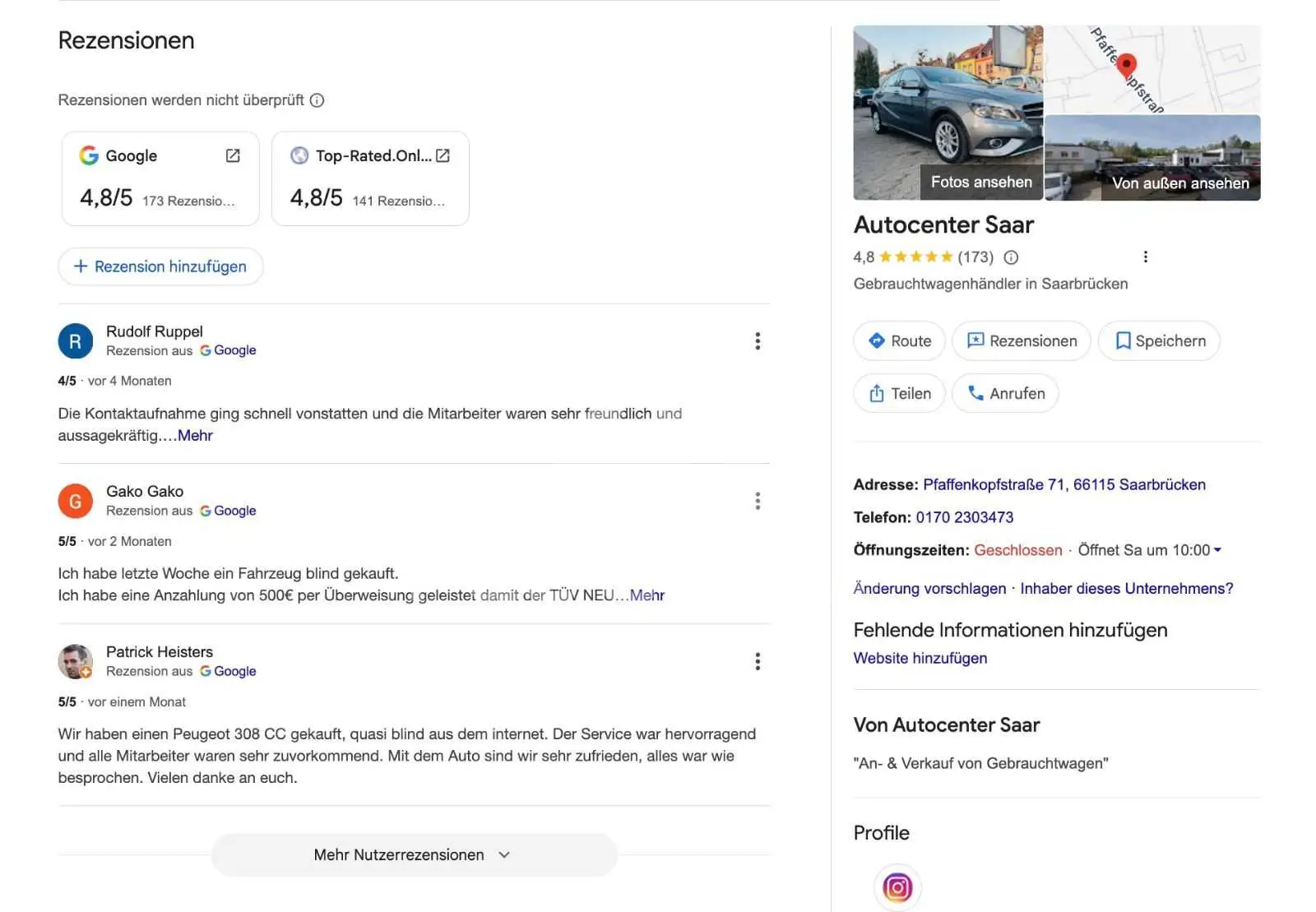The height and width of the screenshot is (912, 1316).
Task: Click info icon beside 'Rezensionen werden nicht überprüft'
Action: tap(317, 100)
